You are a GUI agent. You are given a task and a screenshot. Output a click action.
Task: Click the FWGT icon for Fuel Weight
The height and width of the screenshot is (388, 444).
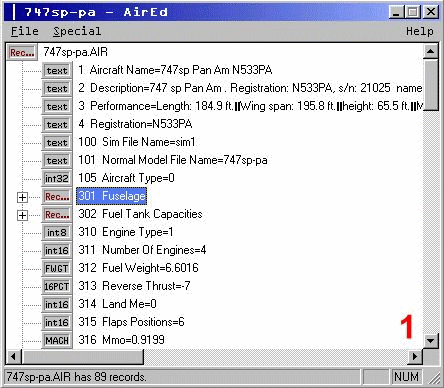tap(57, 269)
